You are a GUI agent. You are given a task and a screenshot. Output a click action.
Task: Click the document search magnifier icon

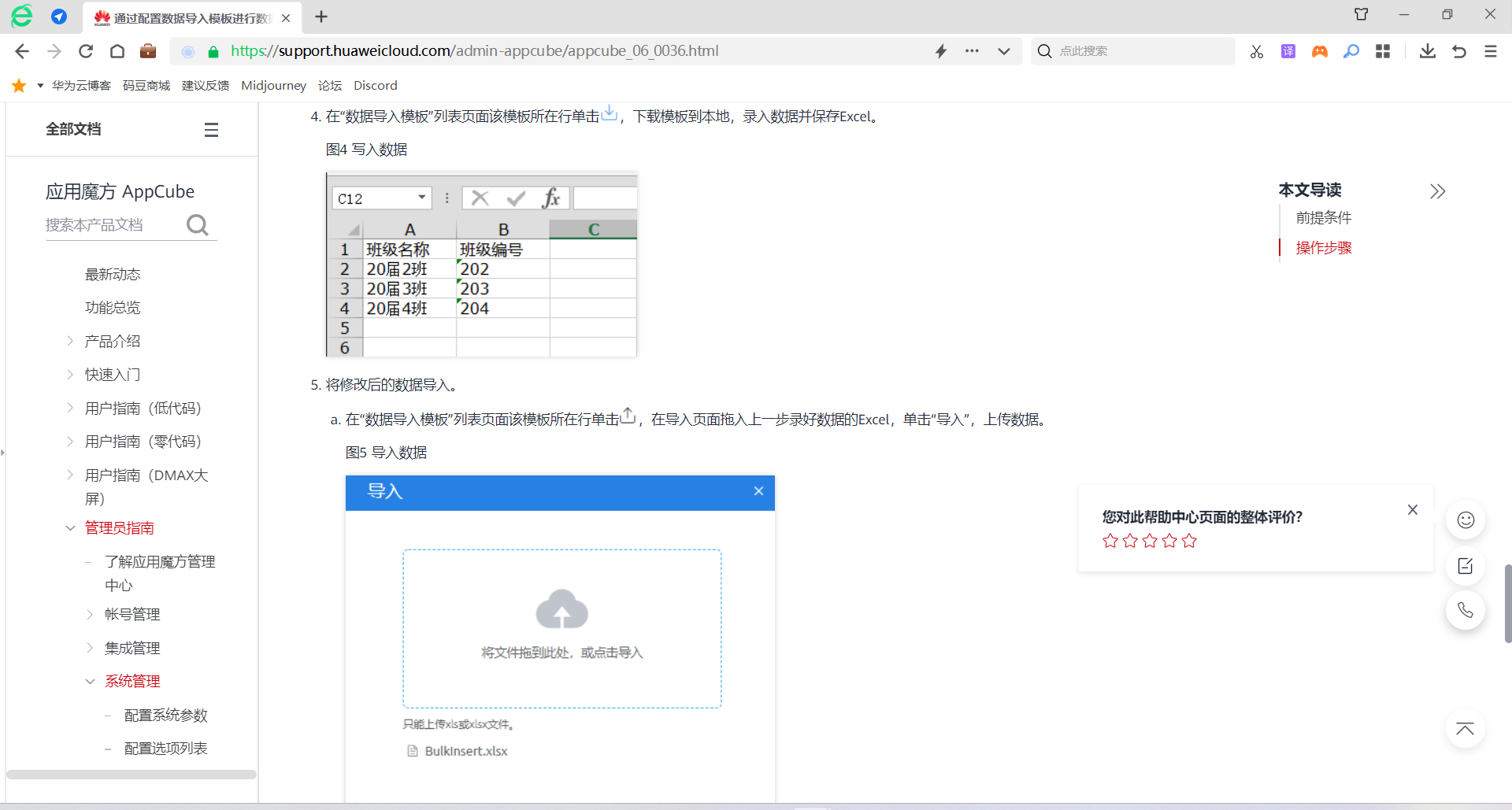pos(198,226)
